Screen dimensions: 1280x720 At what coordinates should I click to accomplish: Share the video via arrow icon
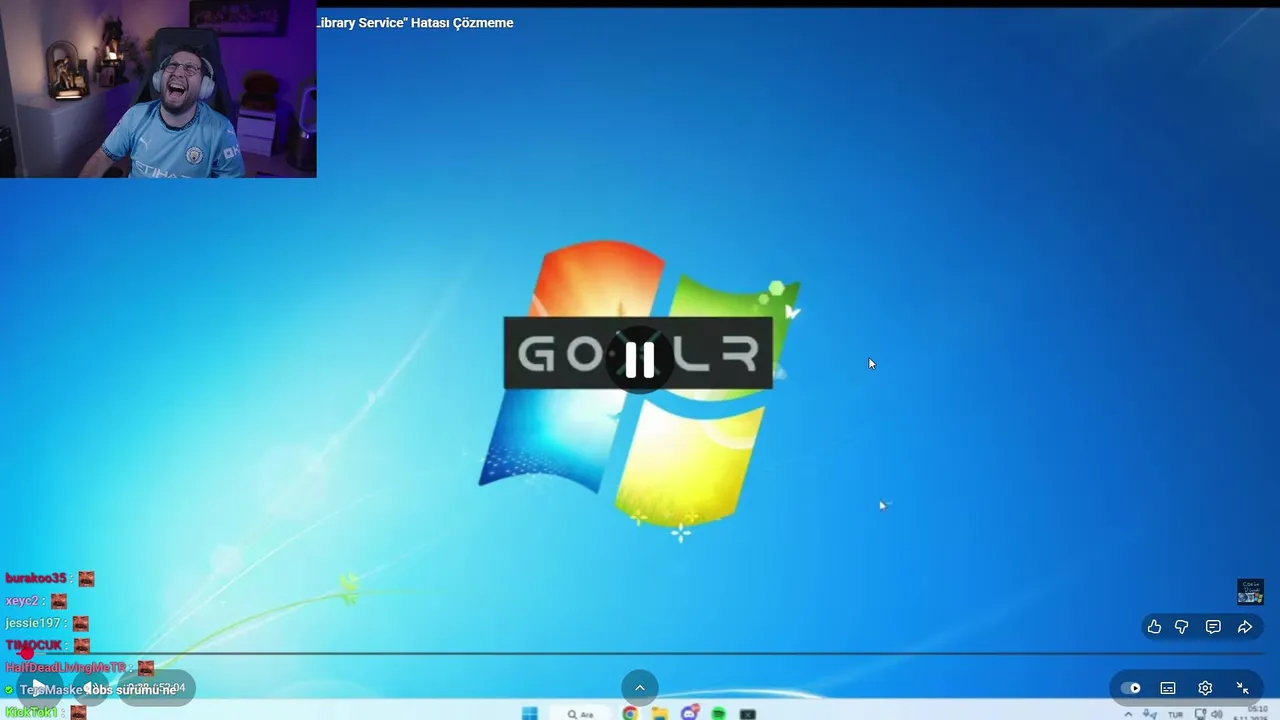click(1245, 627)
